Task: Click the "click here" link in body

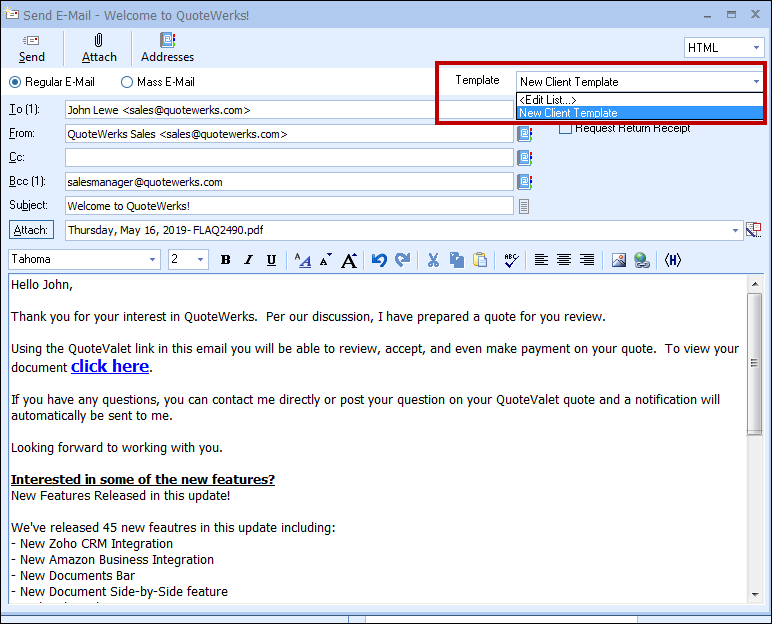Action: click(110, 366)
